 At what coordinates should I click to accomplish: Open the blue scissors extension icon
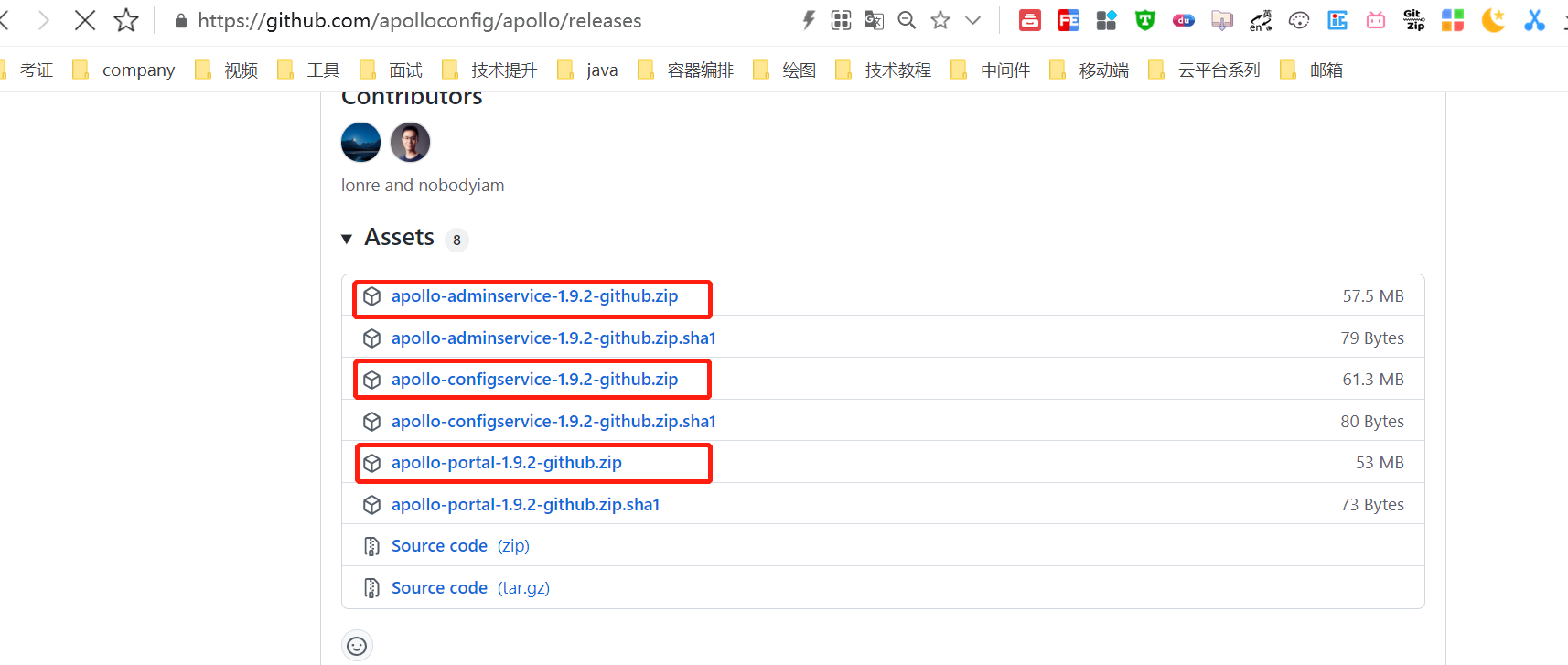pyautogui.click(x=1534, y=20)
